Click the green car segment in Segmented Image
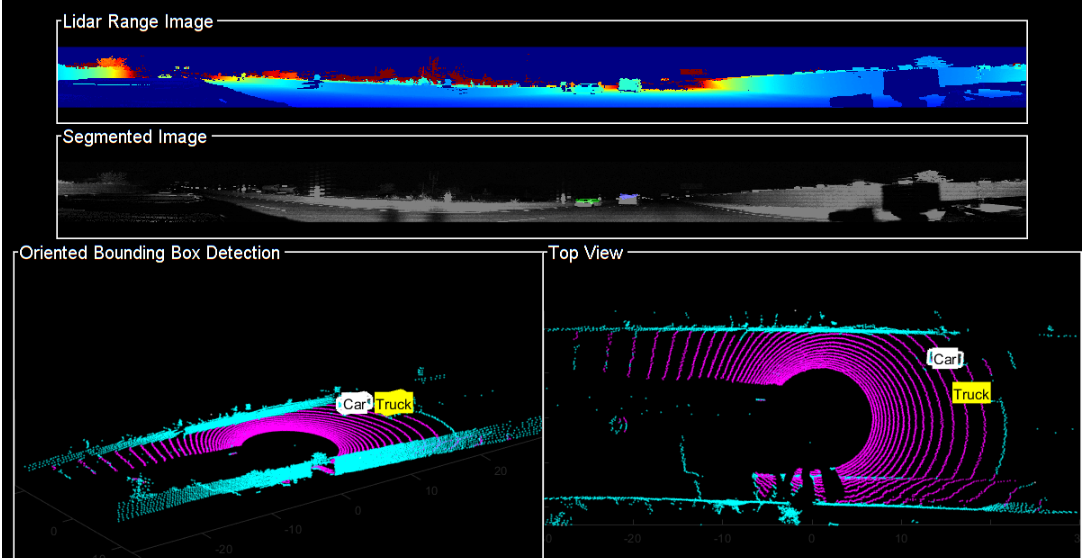1083x558 pixels. tap(587, 202)
